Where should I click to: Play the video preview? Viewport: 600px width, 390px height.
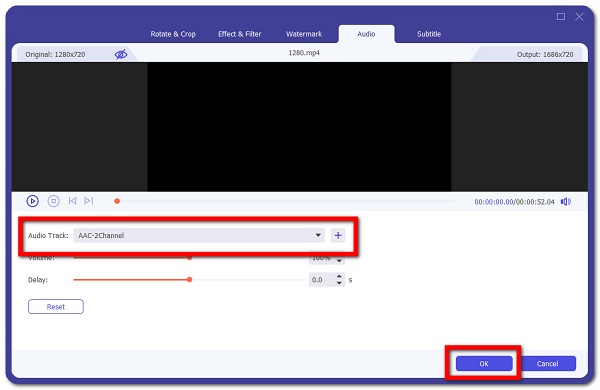click(x=33, y=201)
